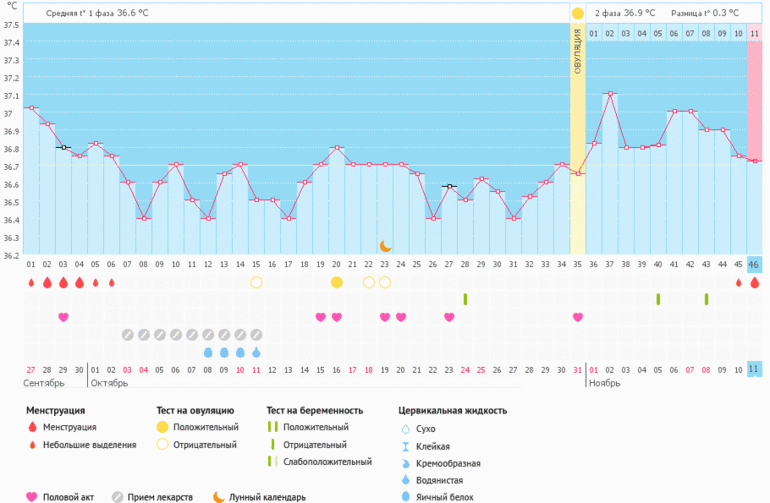
Task: Click the watery fluid drop on cycle day 15
Action: click(x=256, y=352)
